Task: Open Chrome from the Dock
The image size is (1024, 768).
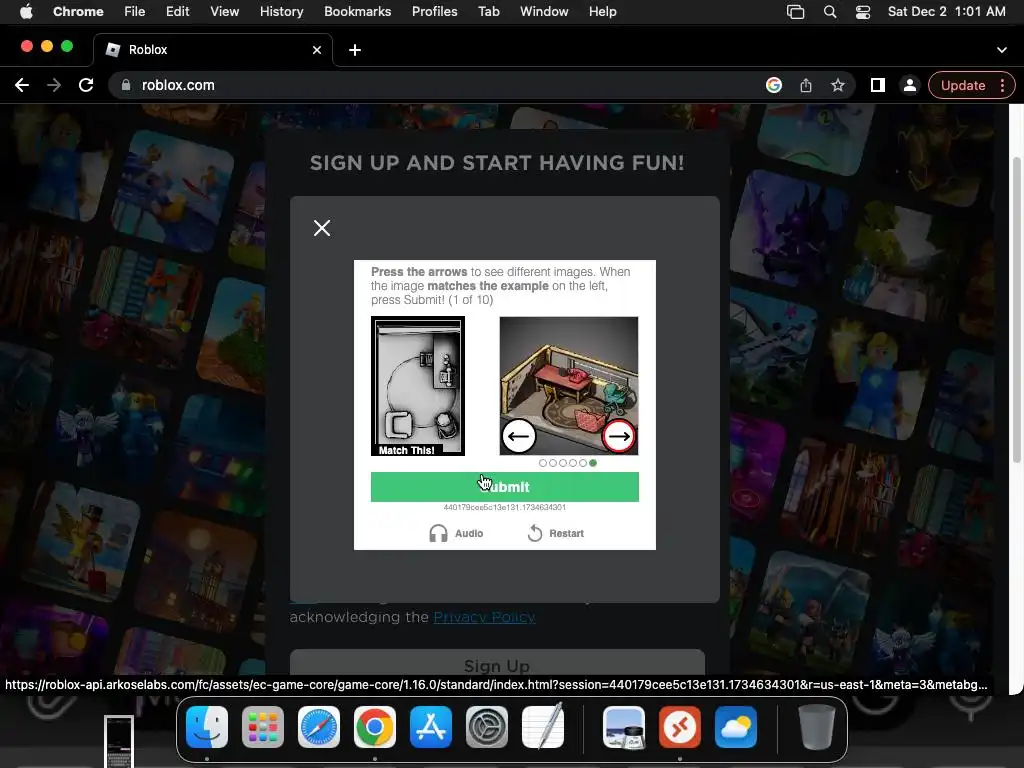Action: click(375, 727)
